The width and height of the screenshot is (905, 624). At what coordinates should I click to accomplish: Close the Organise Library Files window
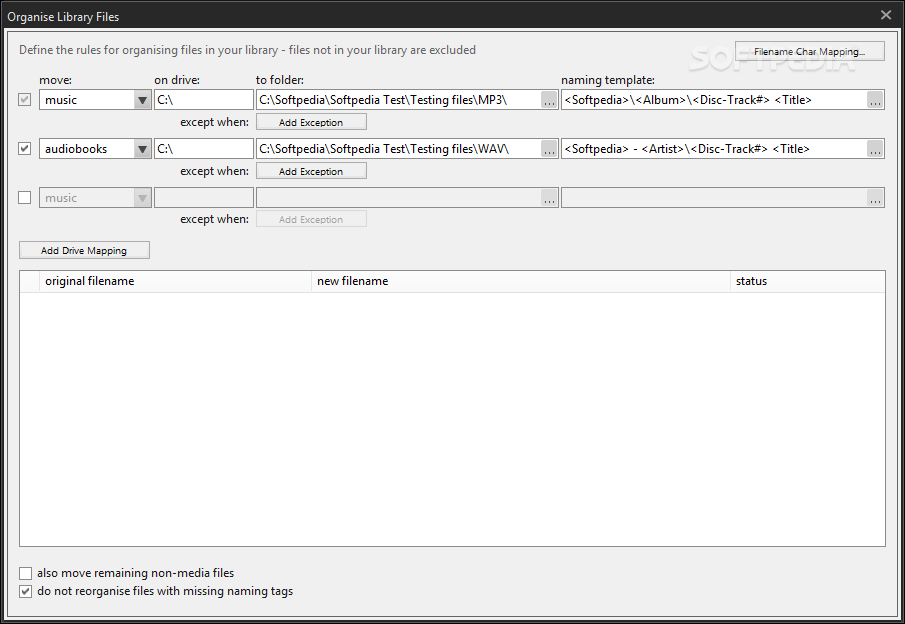pyautogui.click(x=886, y=15)
